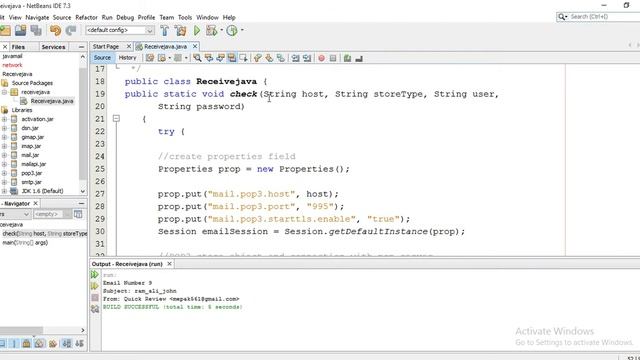The height and width of the screenshot is (360, 640).
Task: Open the Output panel settings icon
Action: coord(95,309)
